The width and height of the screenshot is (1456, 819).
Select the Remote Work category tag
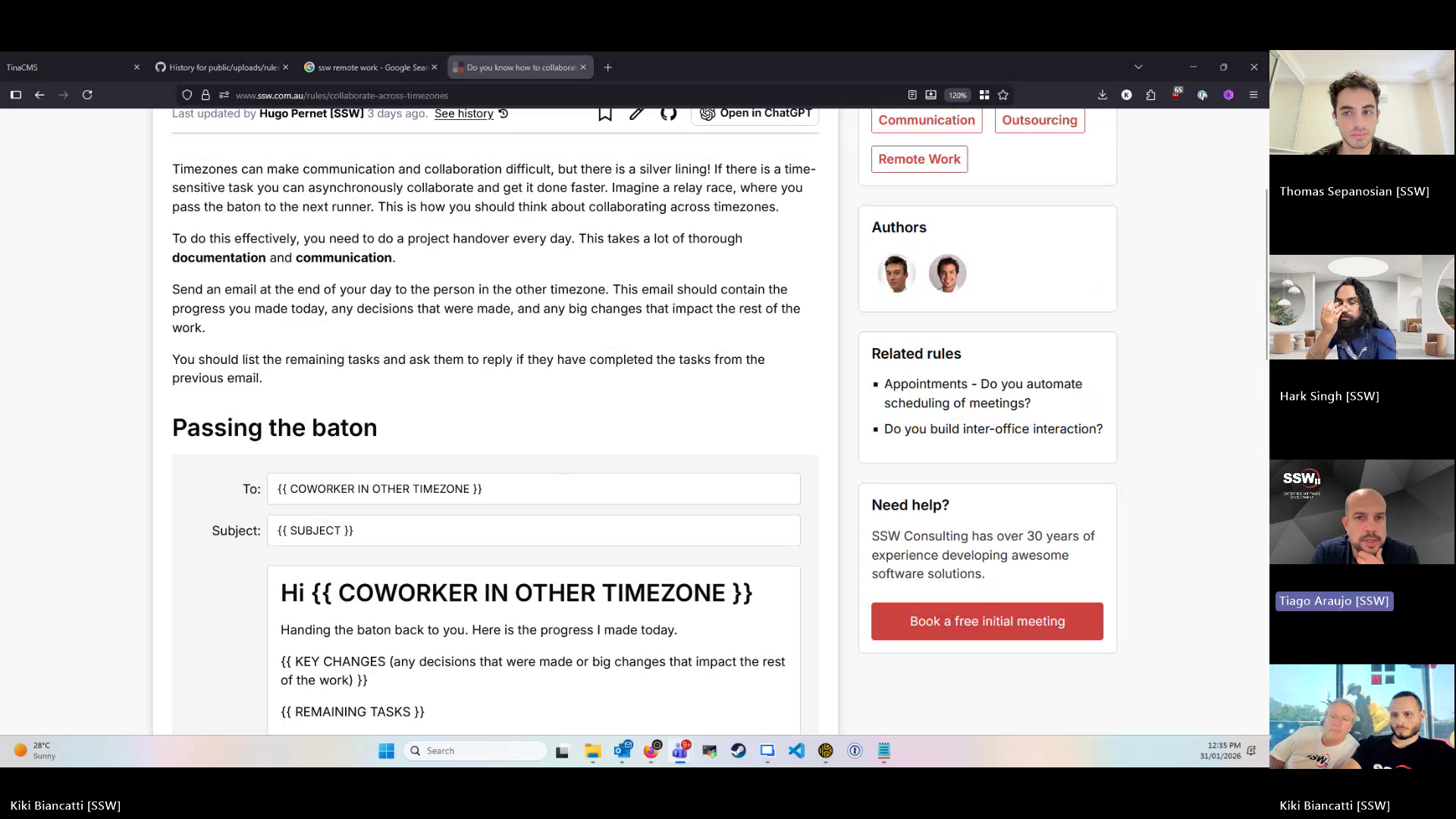point(919,159)
